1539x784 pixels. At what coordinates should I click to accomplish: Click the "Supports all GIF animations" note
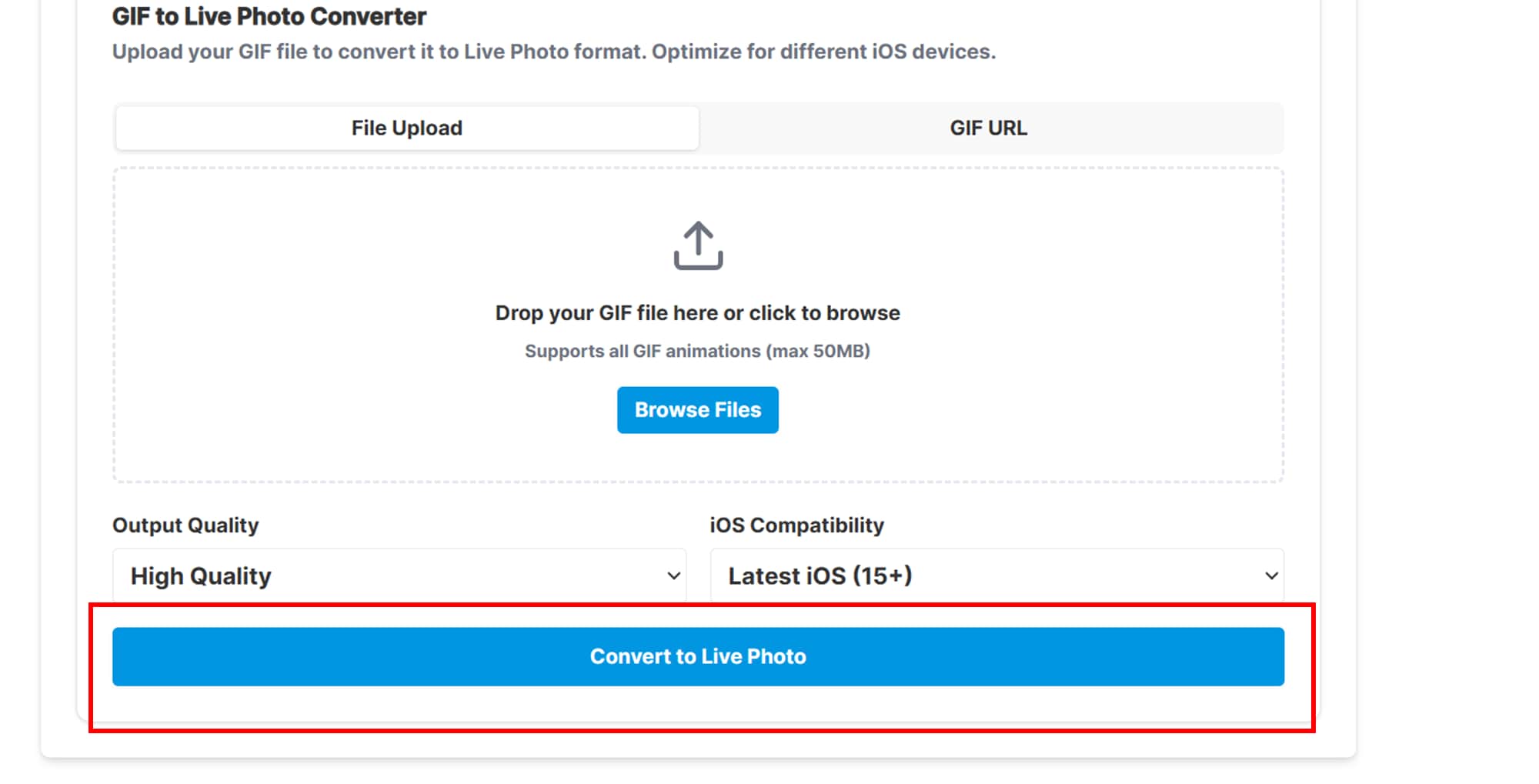(643, 351)
